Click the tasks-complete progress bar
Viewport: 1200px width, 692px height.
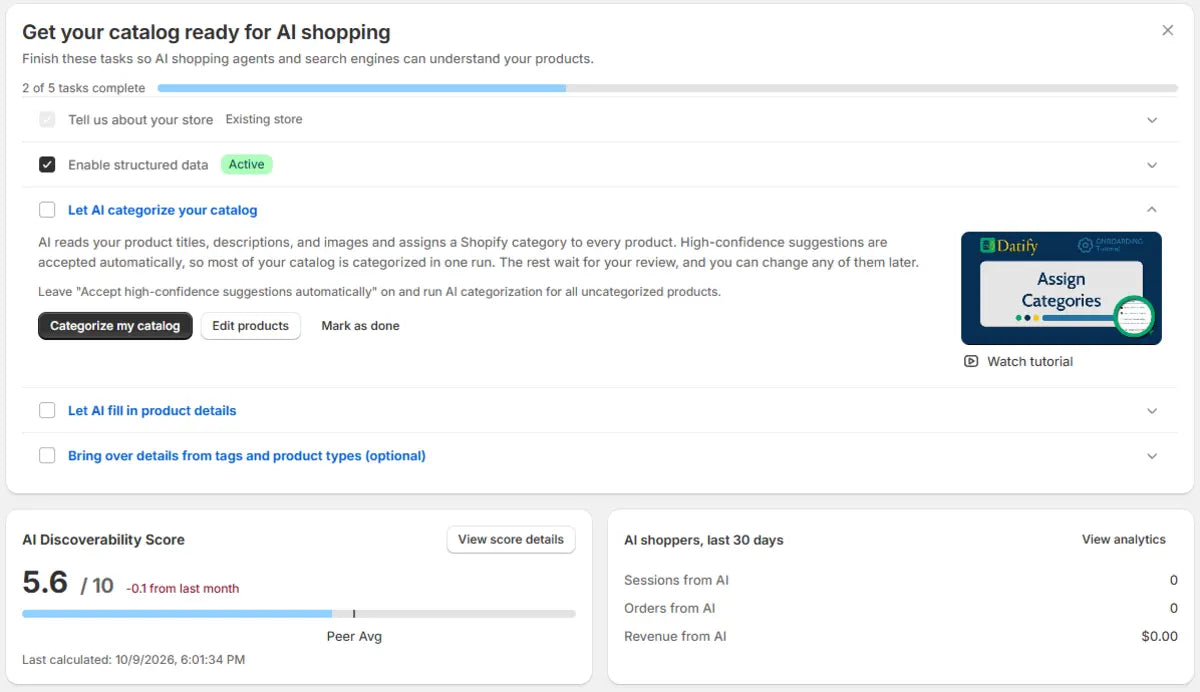click(x=668, y=88)
